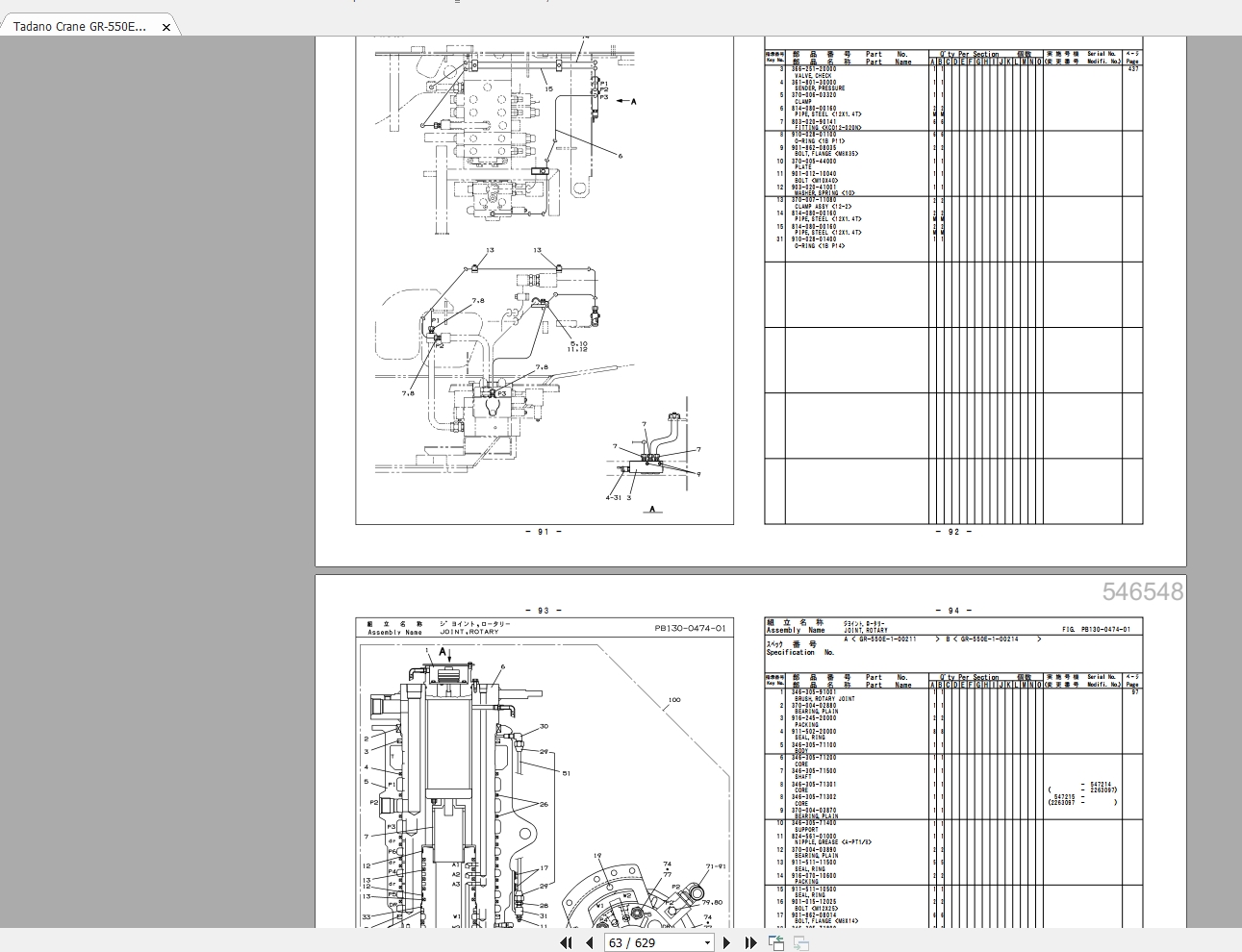Close the Tadano Crane GR-550E tab
1242x952 pixels.
coord(165,27)
